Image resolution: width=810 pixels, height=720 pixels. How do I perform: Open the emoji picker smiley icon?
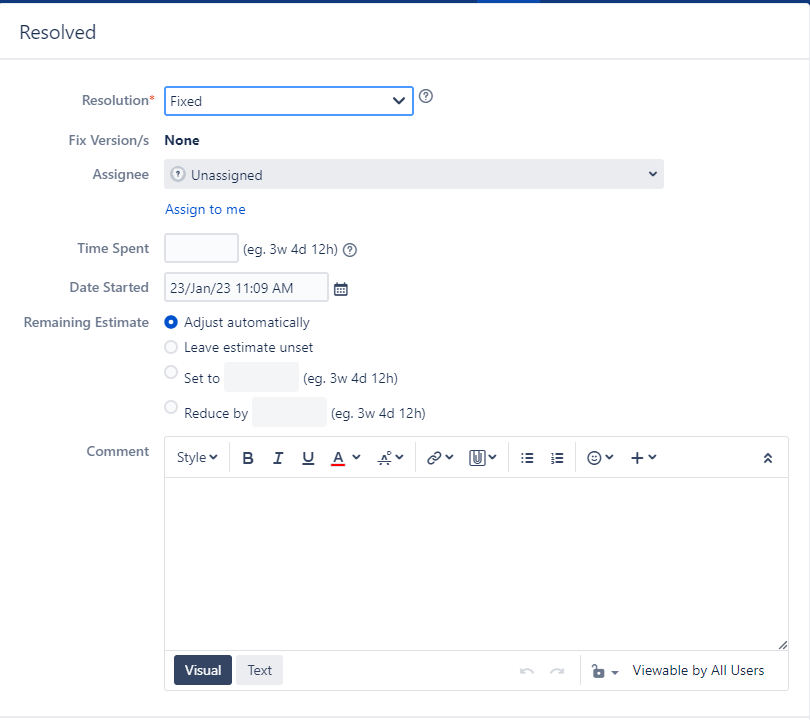click(595, 458)
